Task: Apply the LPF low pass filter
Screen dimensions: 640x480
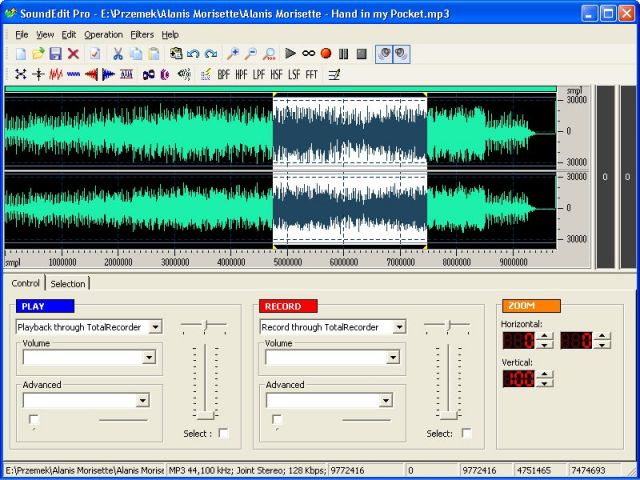Action: [259, 74]
